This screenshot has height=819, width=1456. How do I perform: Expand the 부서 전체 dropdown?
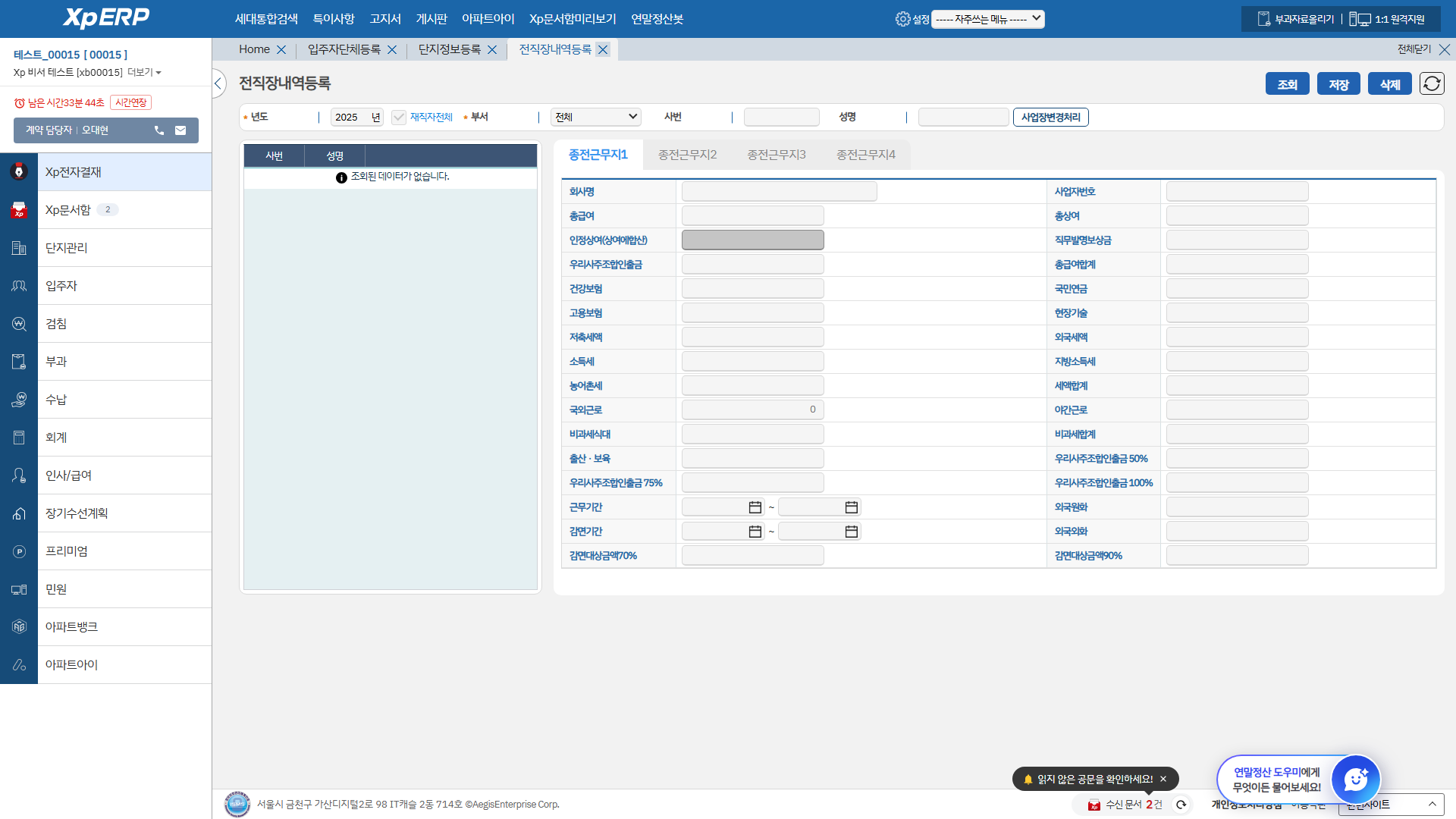click(x=595, y=117)
